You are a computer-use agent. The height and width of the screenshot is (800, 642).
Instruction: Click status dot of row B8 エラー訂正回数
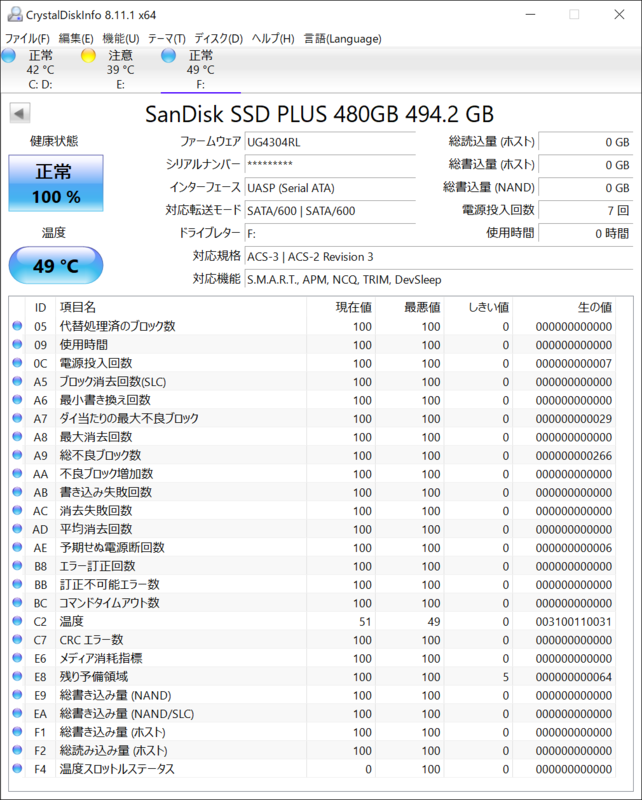point(17,565)
